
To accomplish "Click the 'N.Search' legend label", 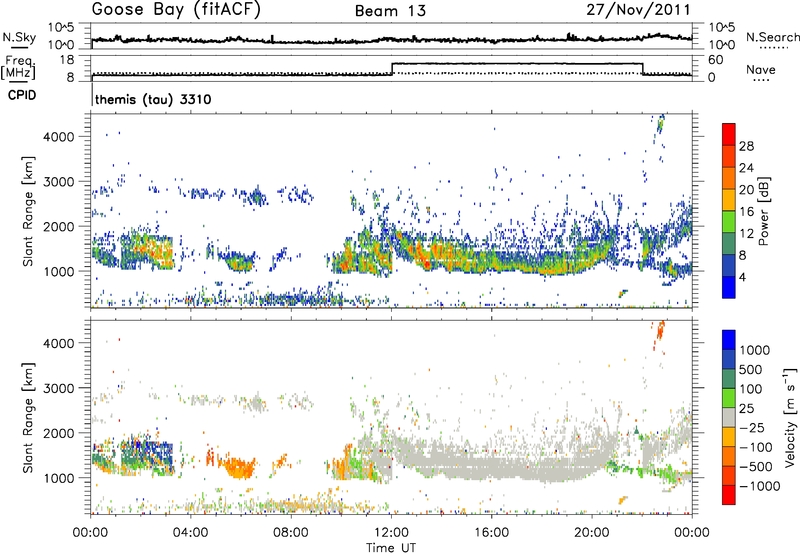I will [x=772, y=37].
